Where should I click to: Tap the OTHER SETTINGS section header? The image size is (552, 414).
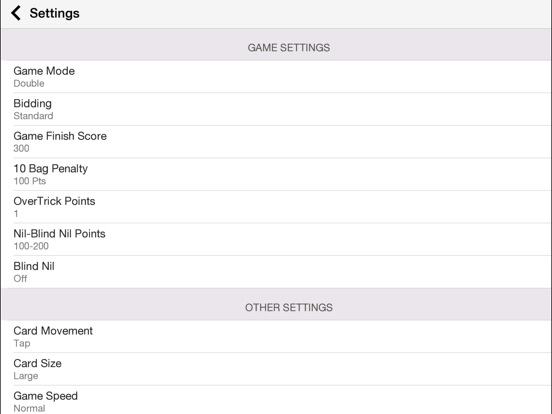[x=276, y=305]
